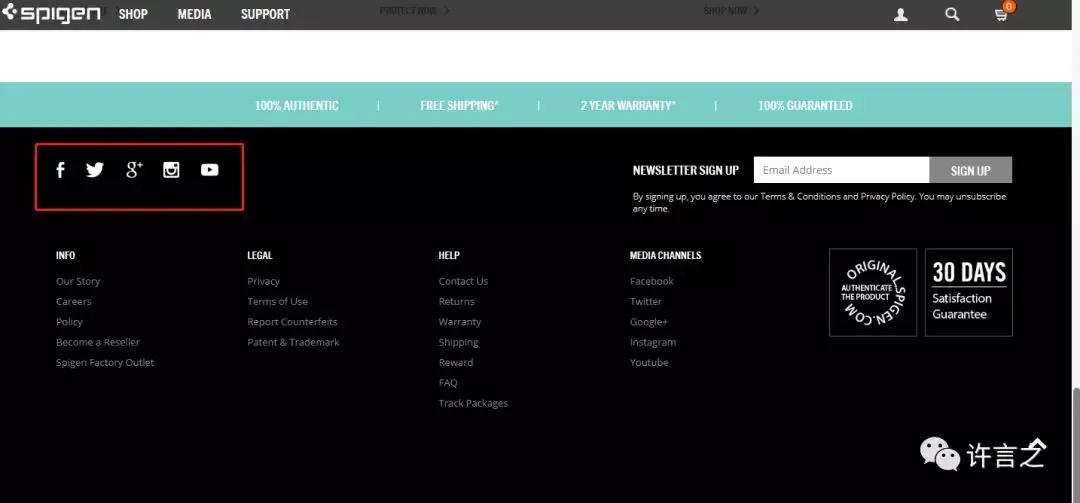Screen dimensions: 1080x503
Task: Click the Report Counterfeits link
Action: coord(292,322)
